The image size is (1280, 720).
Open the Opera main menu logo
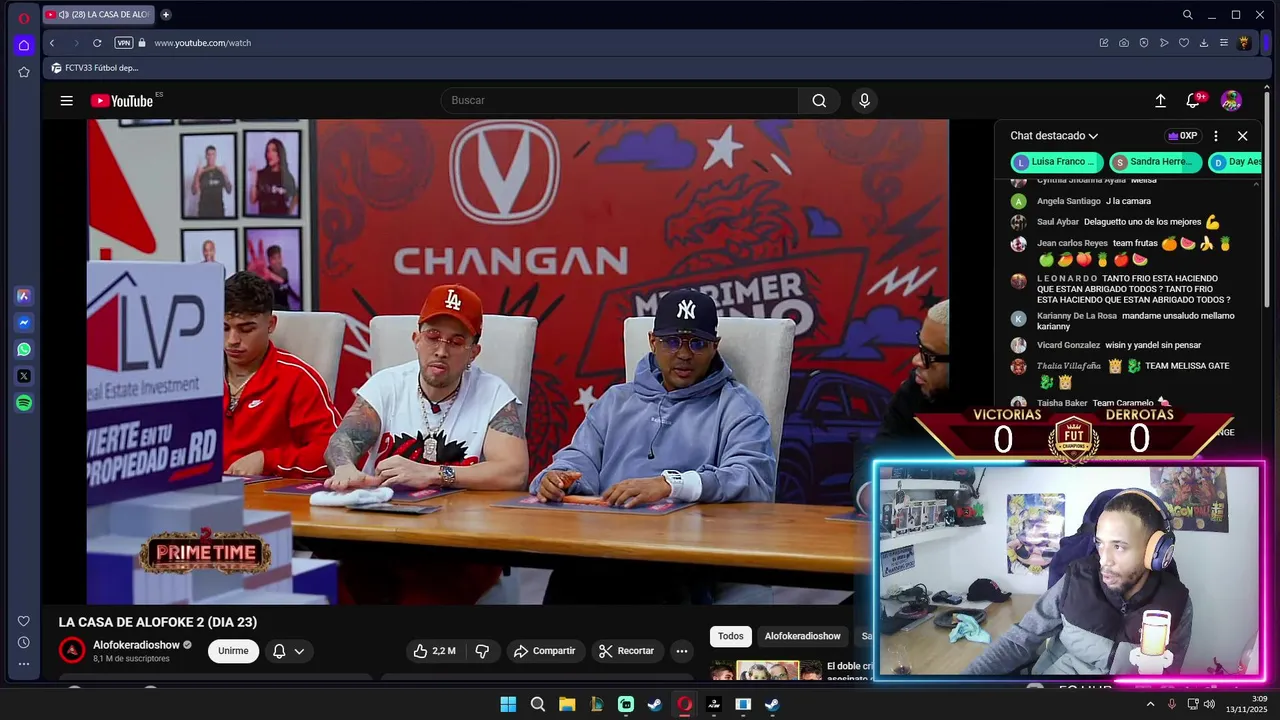(x=24, y=18)
